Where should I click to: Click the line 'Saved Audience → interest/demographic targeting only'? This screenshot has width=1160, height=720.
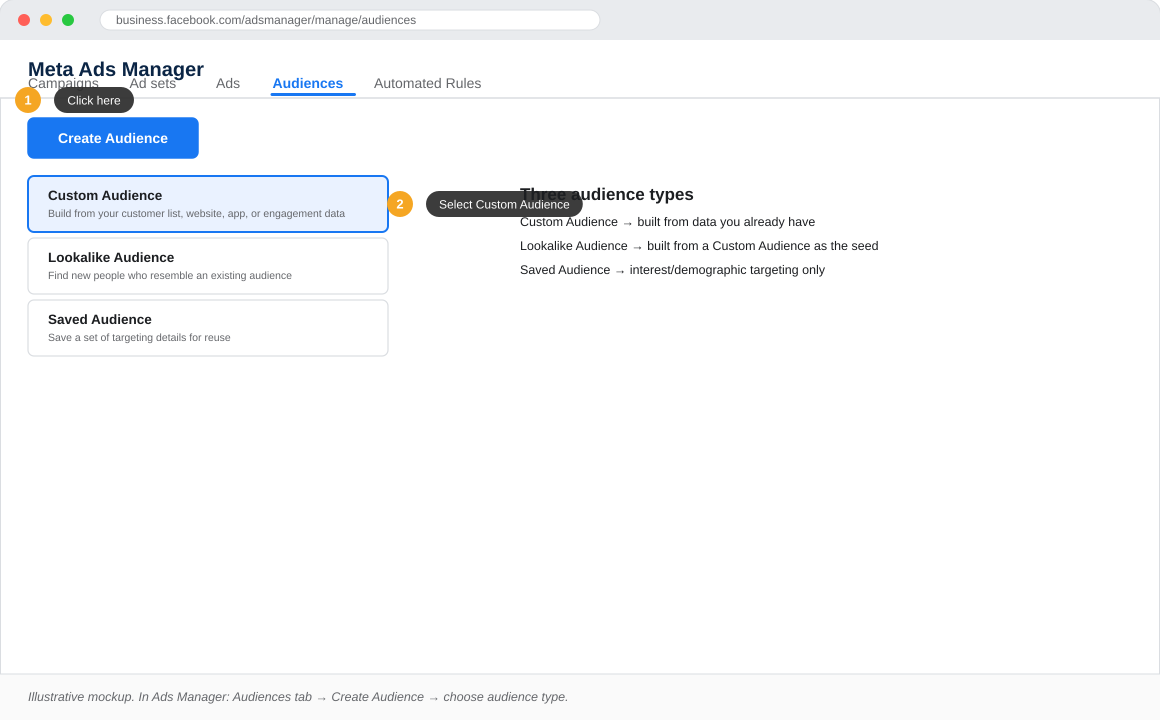(672, 270)
